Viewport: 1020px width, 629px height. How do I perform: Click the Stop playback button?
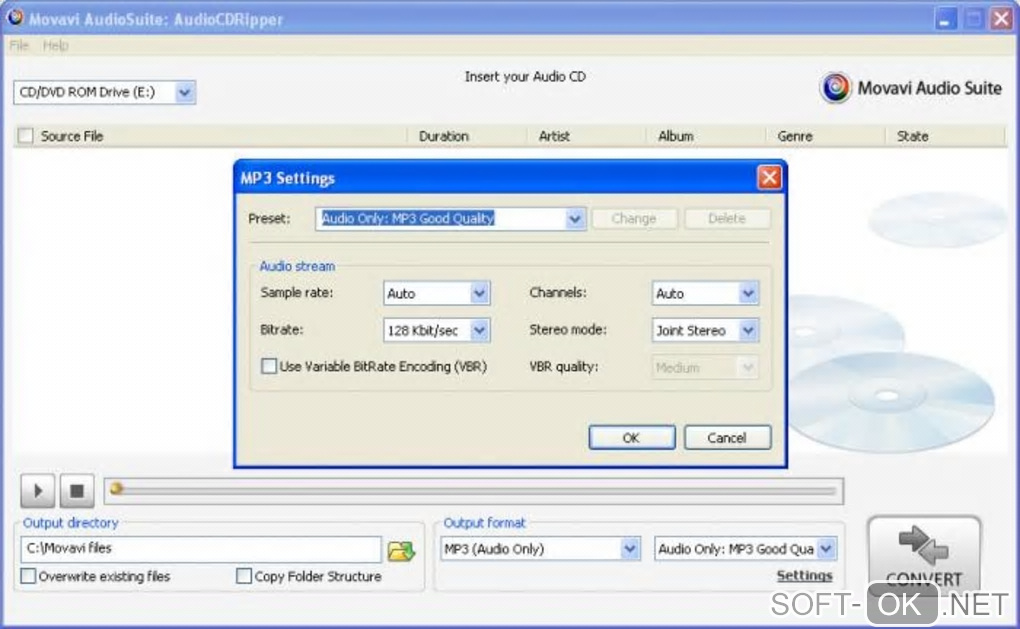point(77,490)
